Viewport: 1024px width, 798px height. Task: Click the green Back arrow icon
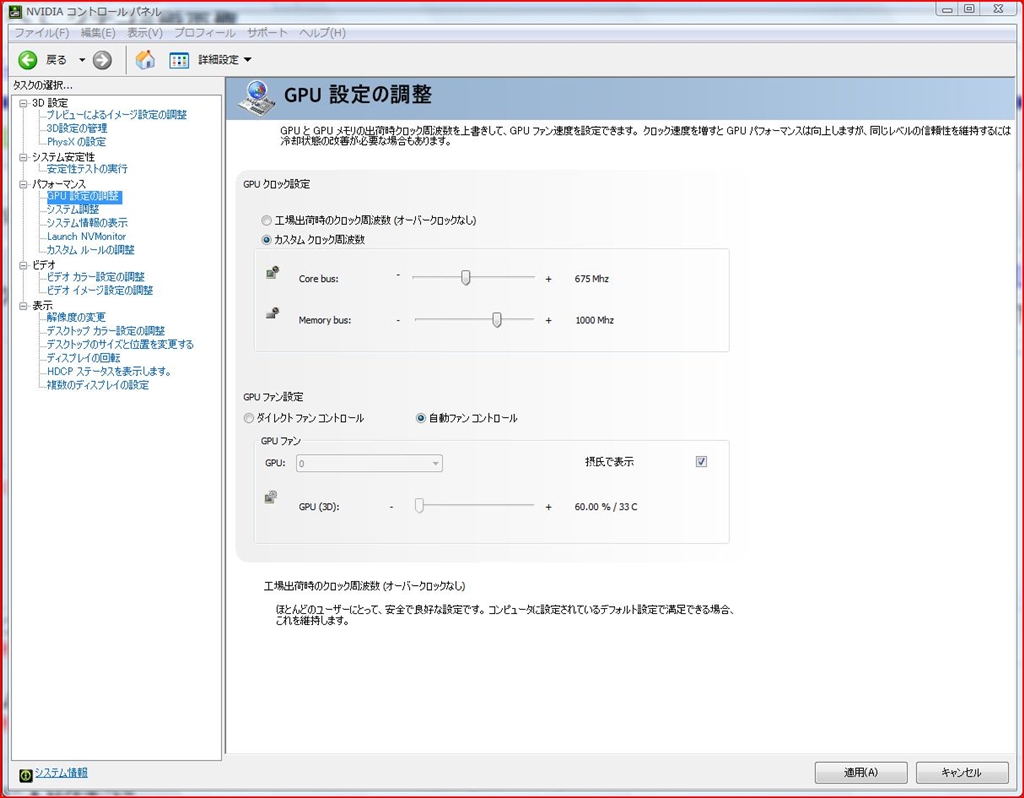point(27,60)
